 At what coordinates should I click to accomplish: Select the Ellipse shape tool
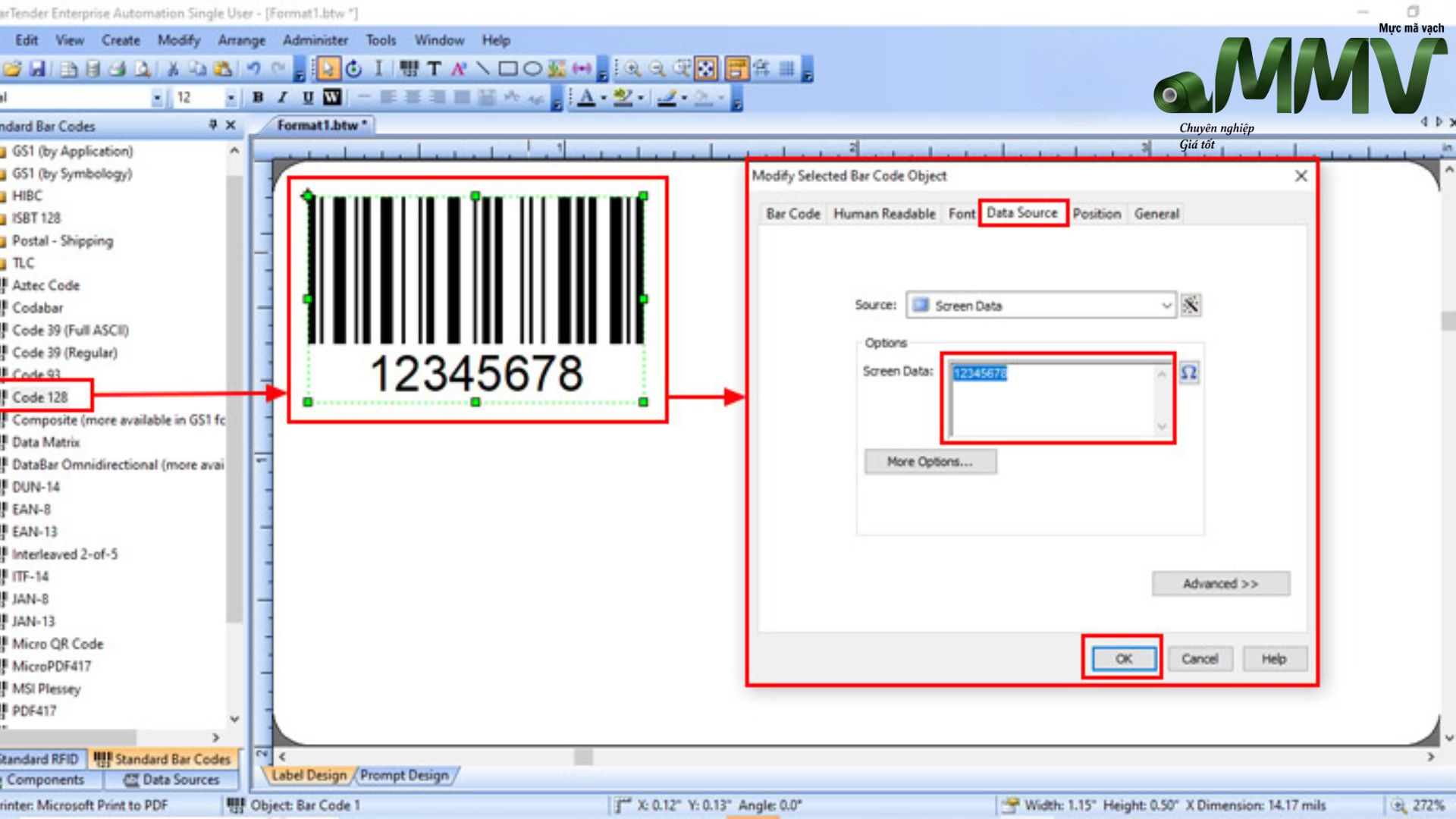pyautogui.click(x=533, y=69)
